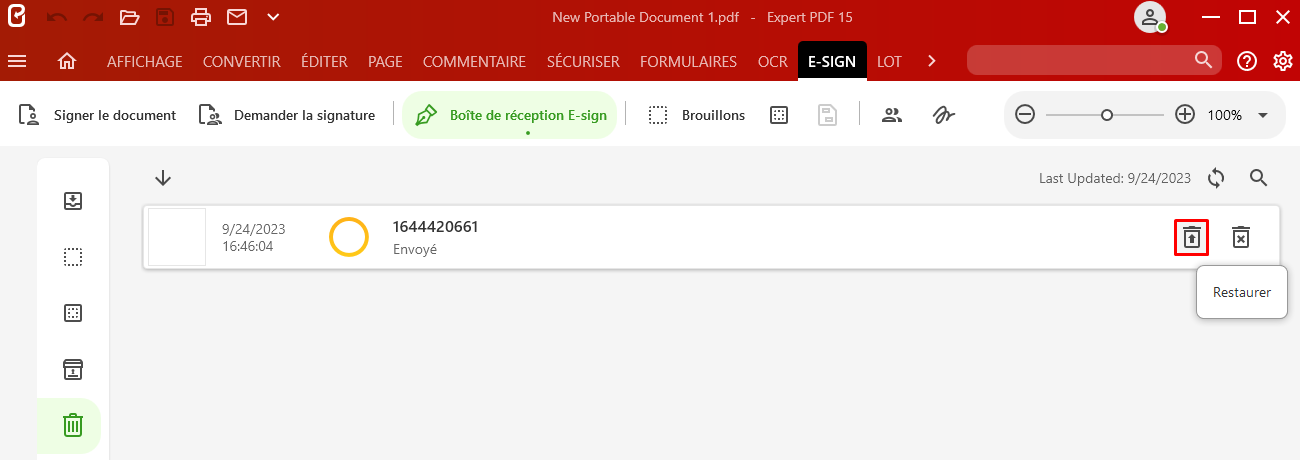The image size is (1300, 460).
Task: Go to the Home screen icon
Action: (67, 61)
